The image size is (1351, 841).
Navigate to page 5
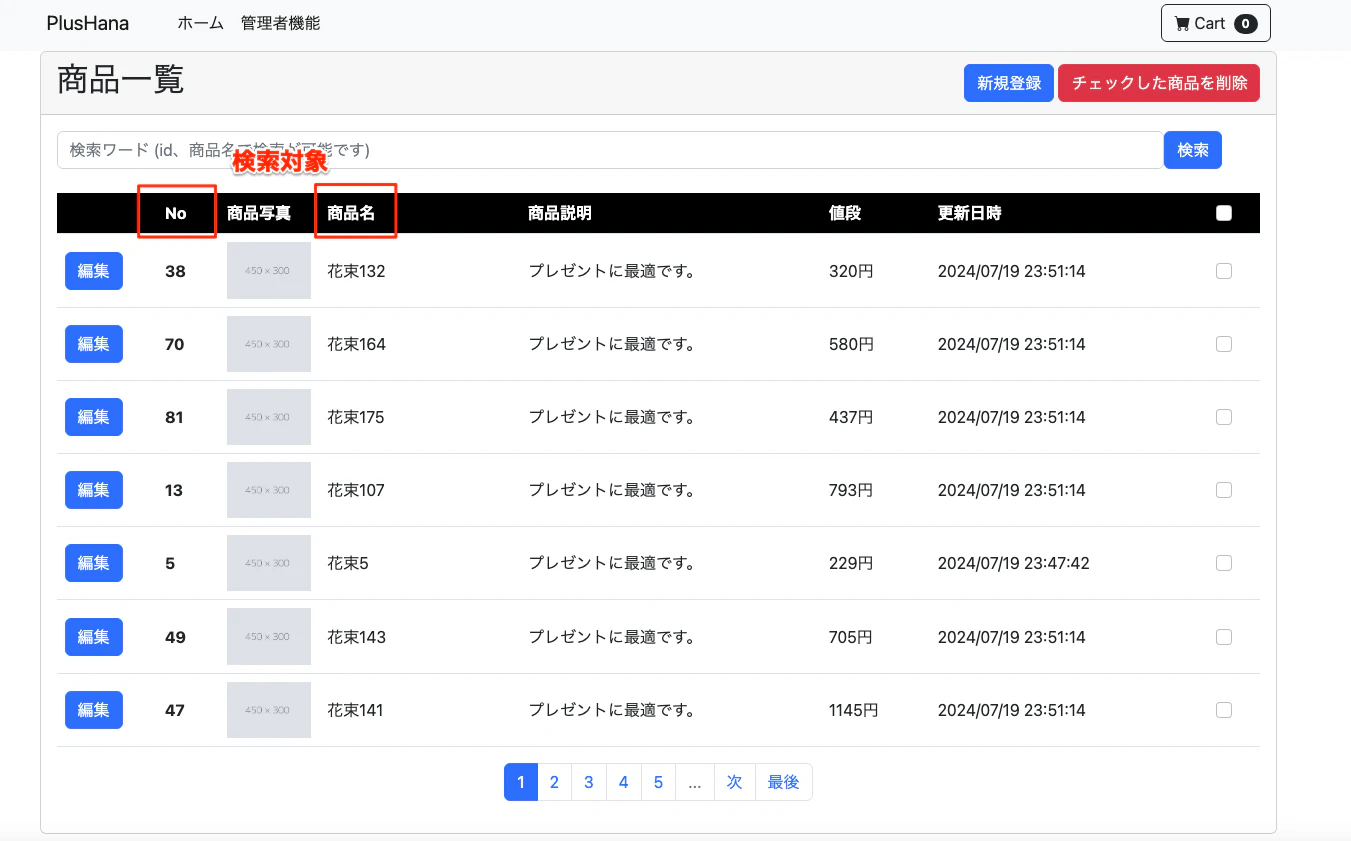click(658, 782)
